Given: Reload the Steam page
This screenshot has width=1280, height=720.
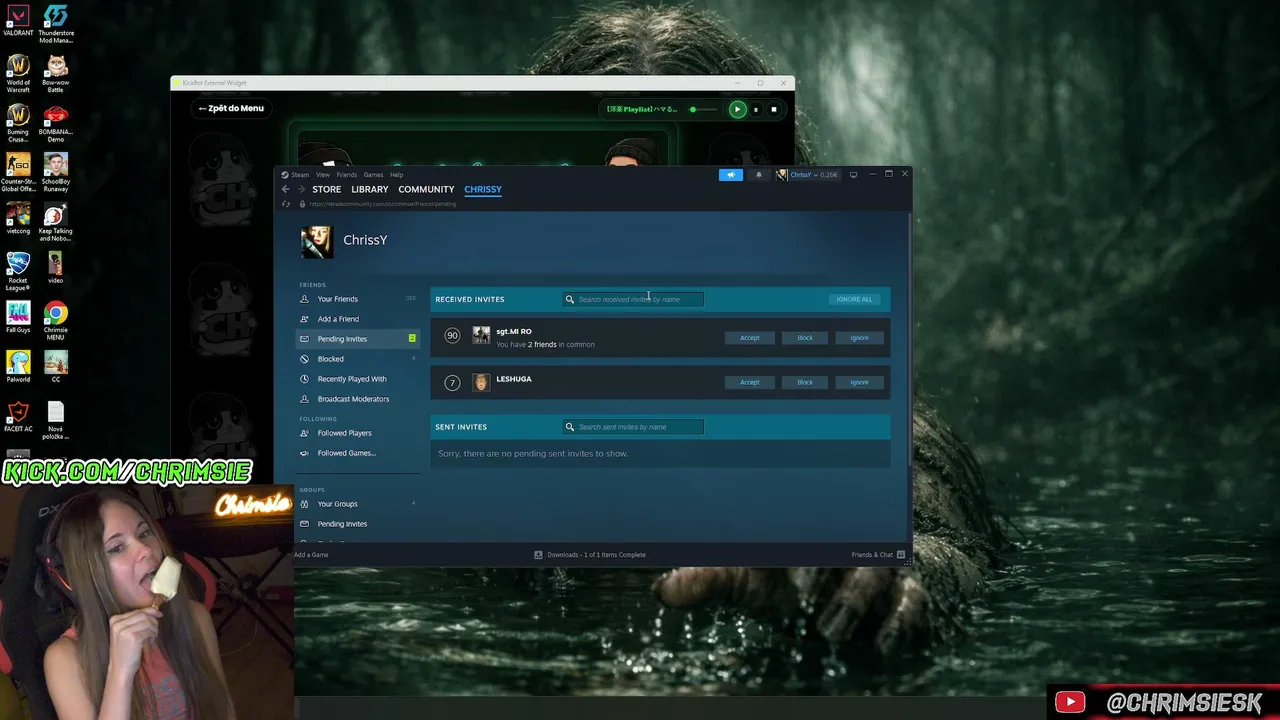Looking at the screenshot, I should click(287, 204).
